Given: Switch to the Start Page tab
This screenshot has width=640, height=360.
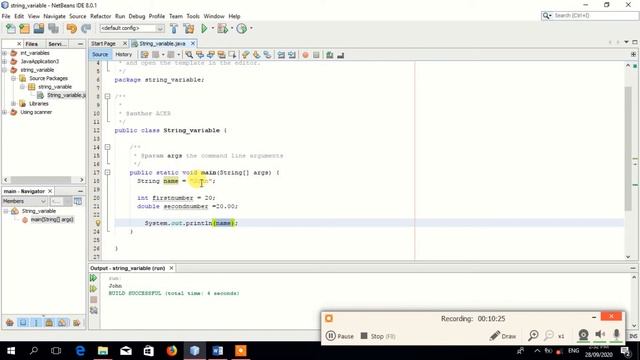Looking at the screenshot, I should (x=103, y=43).
